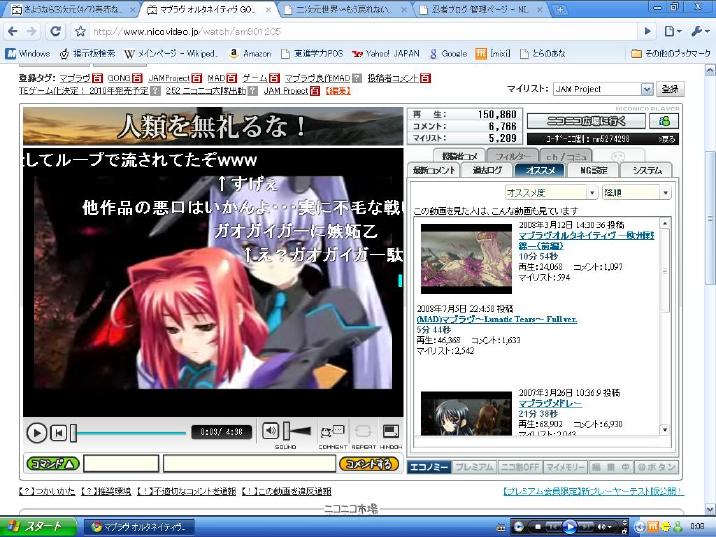Click the SOUND volume slider
716x537 pixels.
296,431
